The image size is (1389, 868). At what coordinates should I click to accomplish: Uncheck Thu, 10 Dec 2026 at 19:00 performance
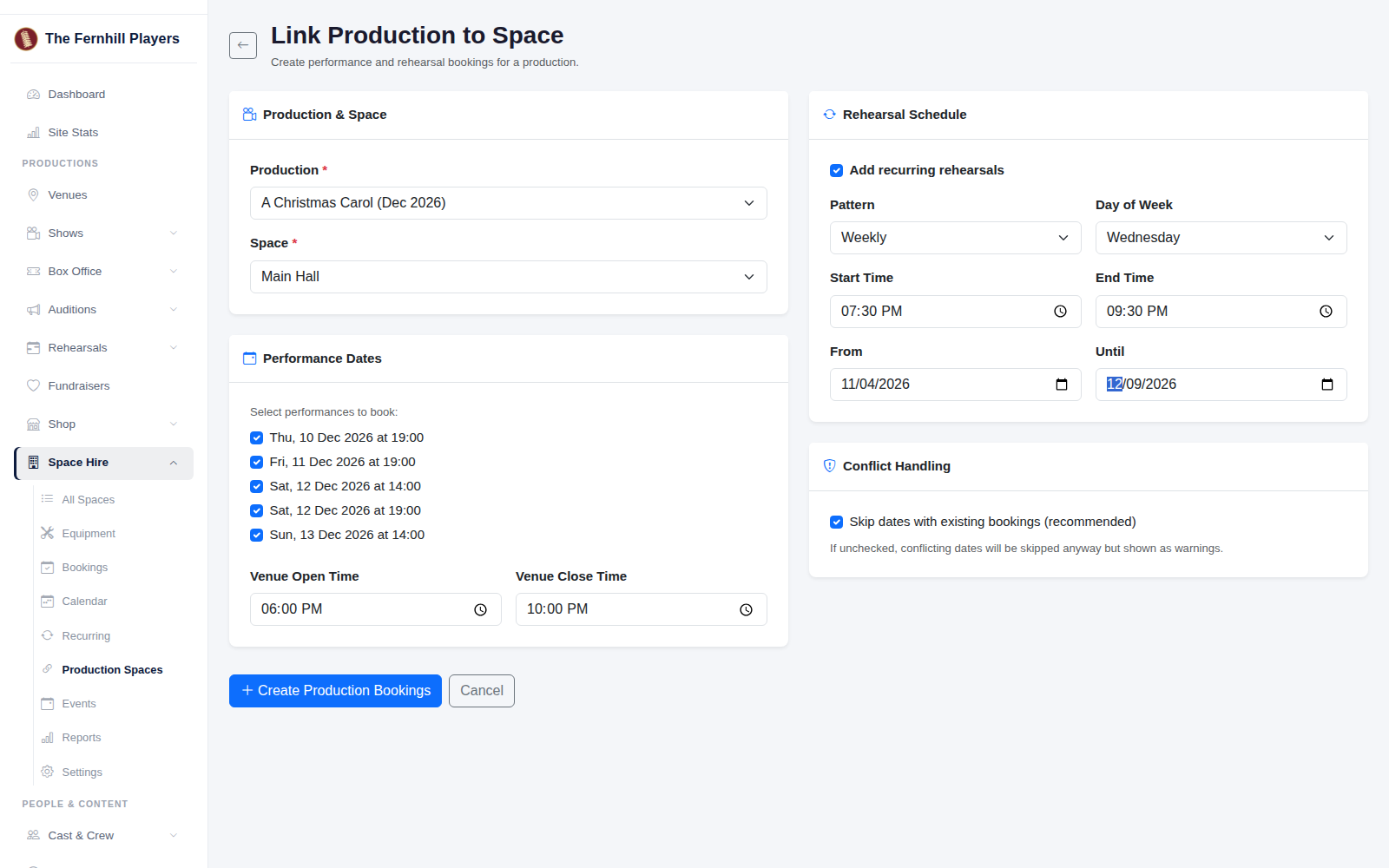pyautogui.click(x=256, y=438)
